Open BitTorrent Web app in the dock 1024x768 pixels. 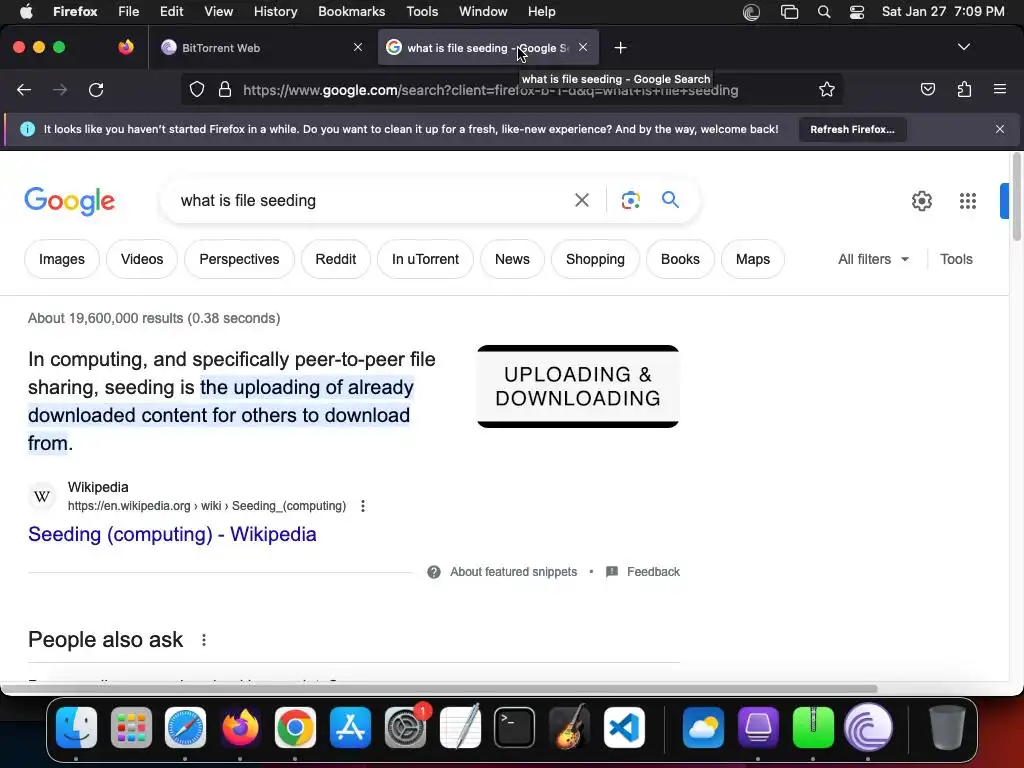click(868, 728)
